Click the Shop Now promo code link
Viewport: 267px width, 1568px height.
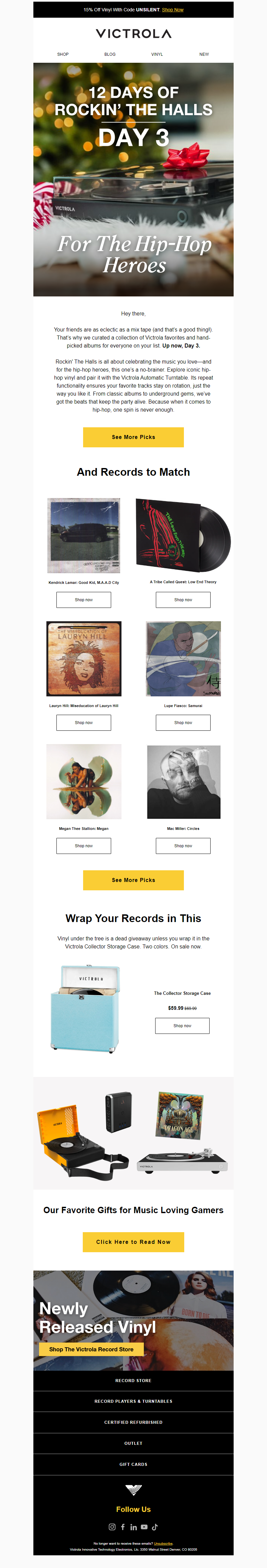[173, 10]
